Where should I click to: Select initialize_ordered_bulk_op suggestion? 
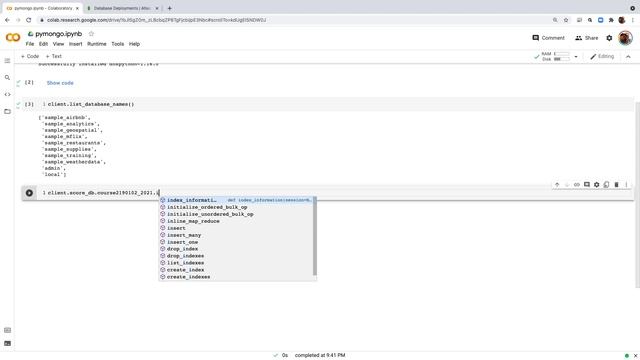point(236,207)
